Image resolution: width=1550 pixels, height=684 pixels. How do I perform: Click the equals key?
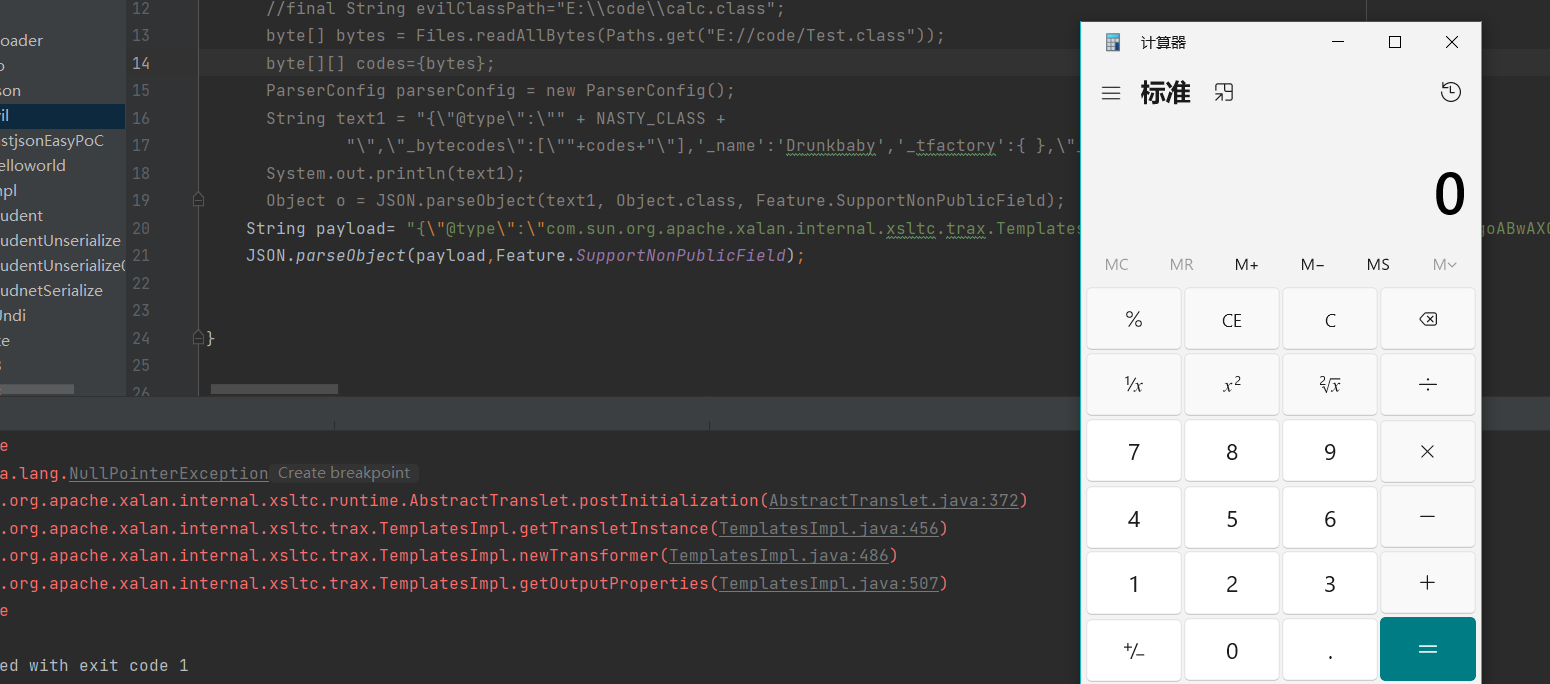1428,649
